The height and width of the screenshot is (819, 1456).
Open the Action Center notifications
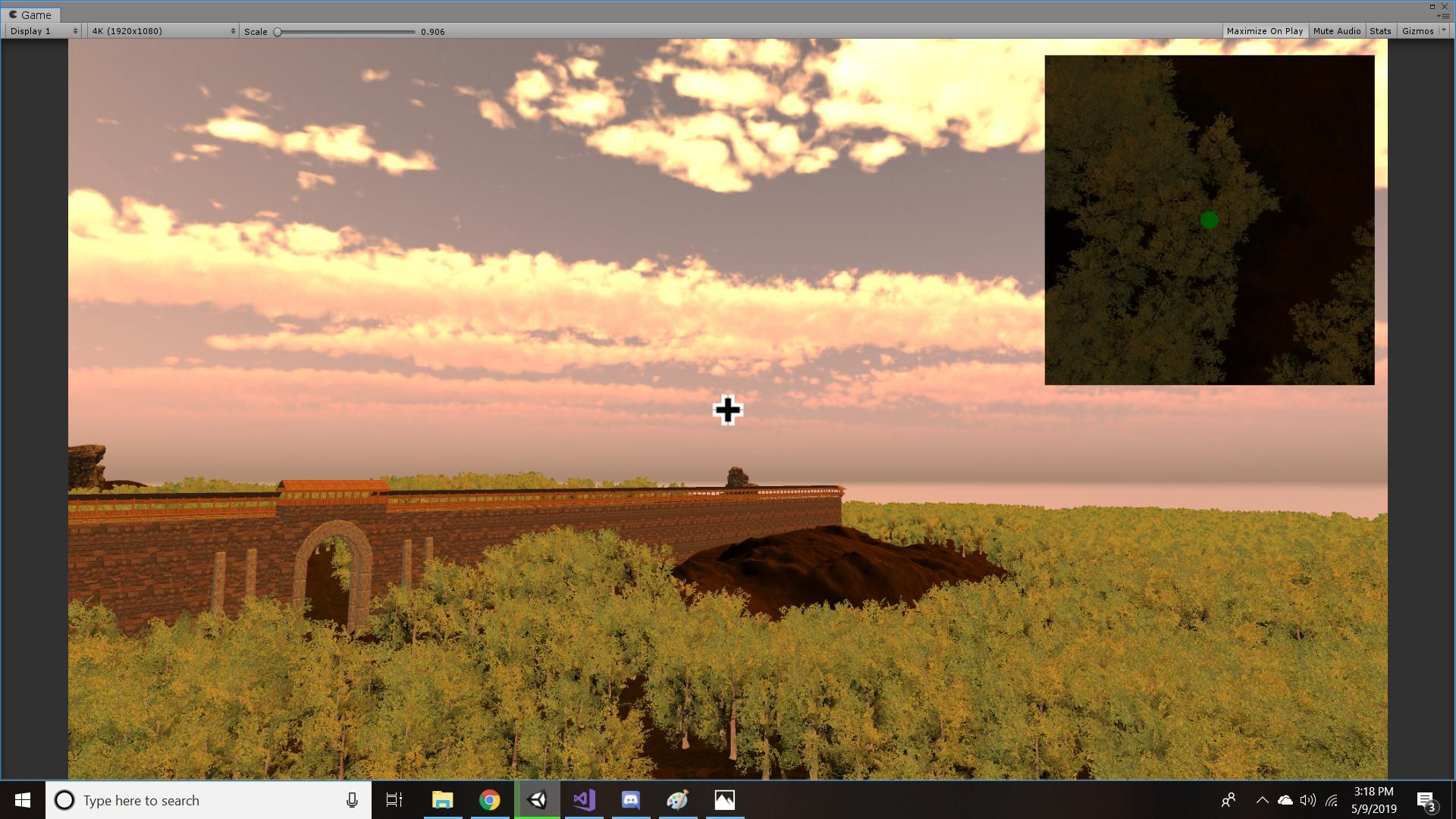click(1426, 800)
